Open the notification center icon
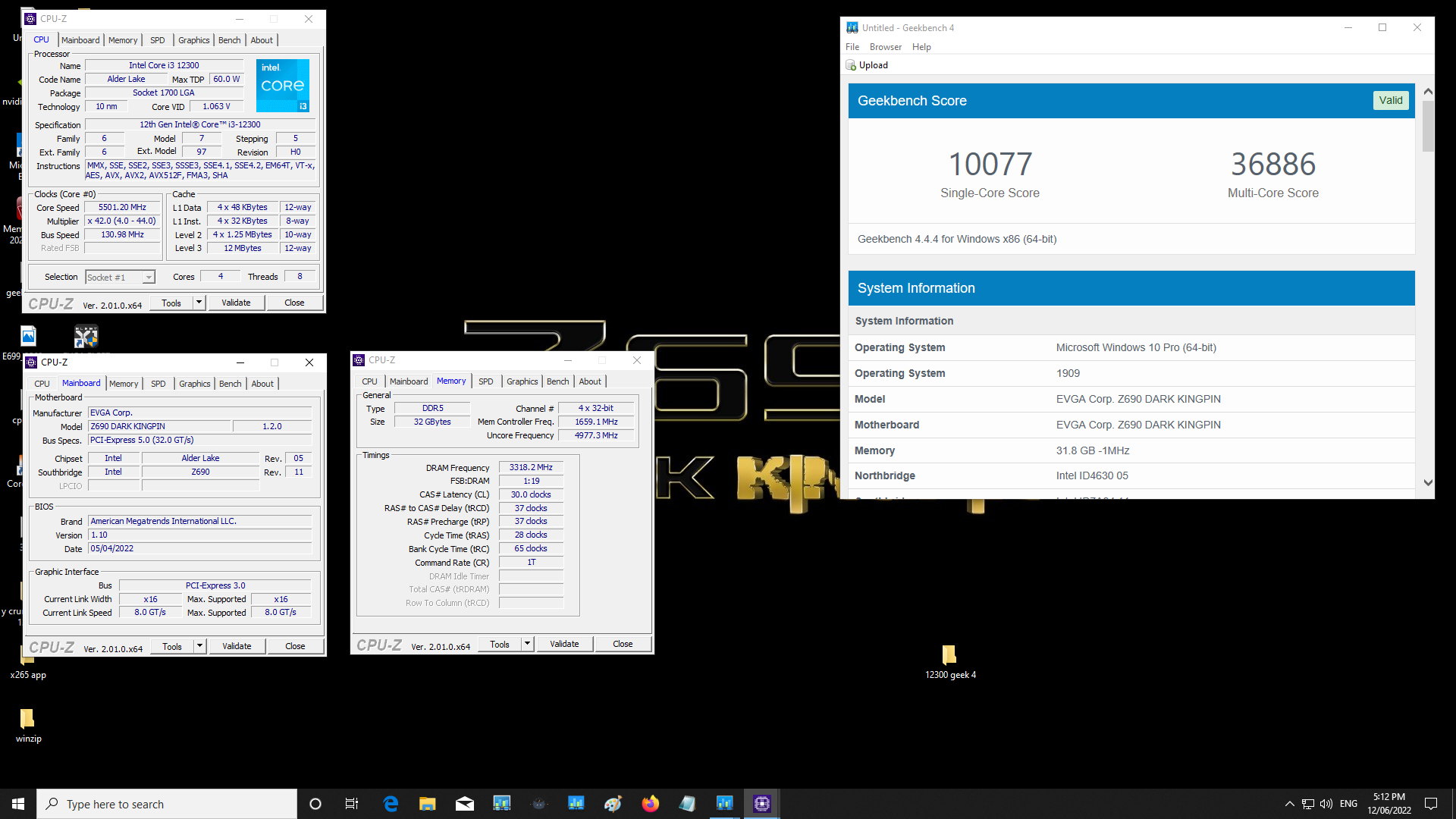This screenshot has width=1456, height=819. click(1431, 804)
